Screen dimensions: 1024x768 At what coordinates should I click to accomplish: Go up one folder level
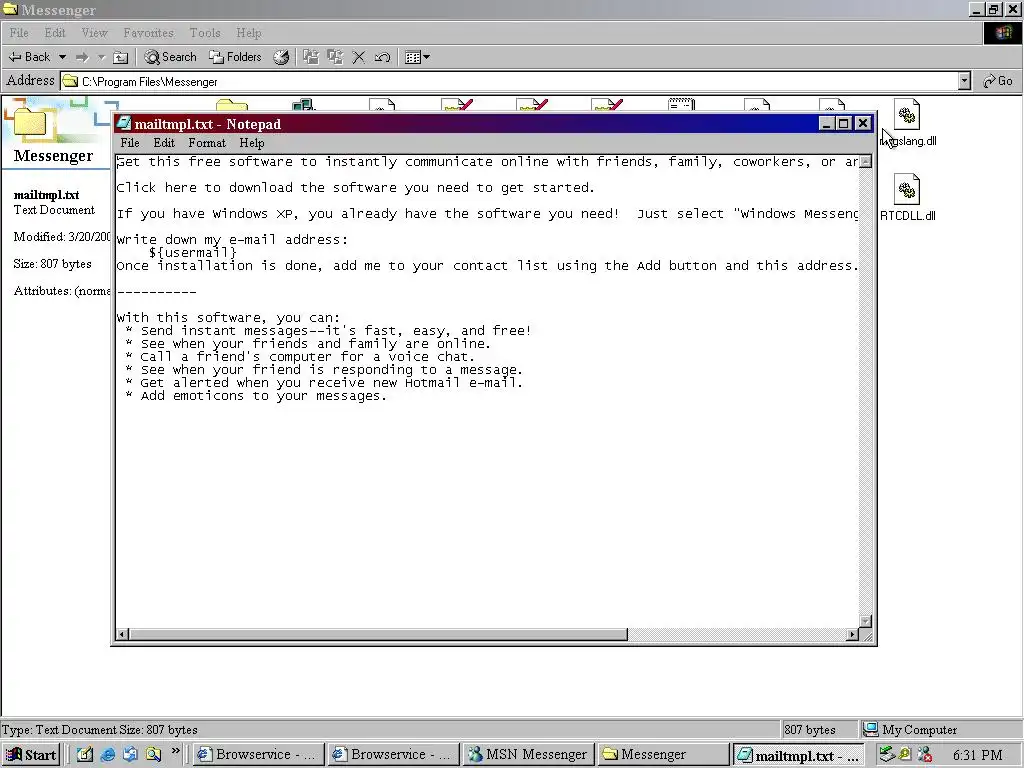pos(120,57)
